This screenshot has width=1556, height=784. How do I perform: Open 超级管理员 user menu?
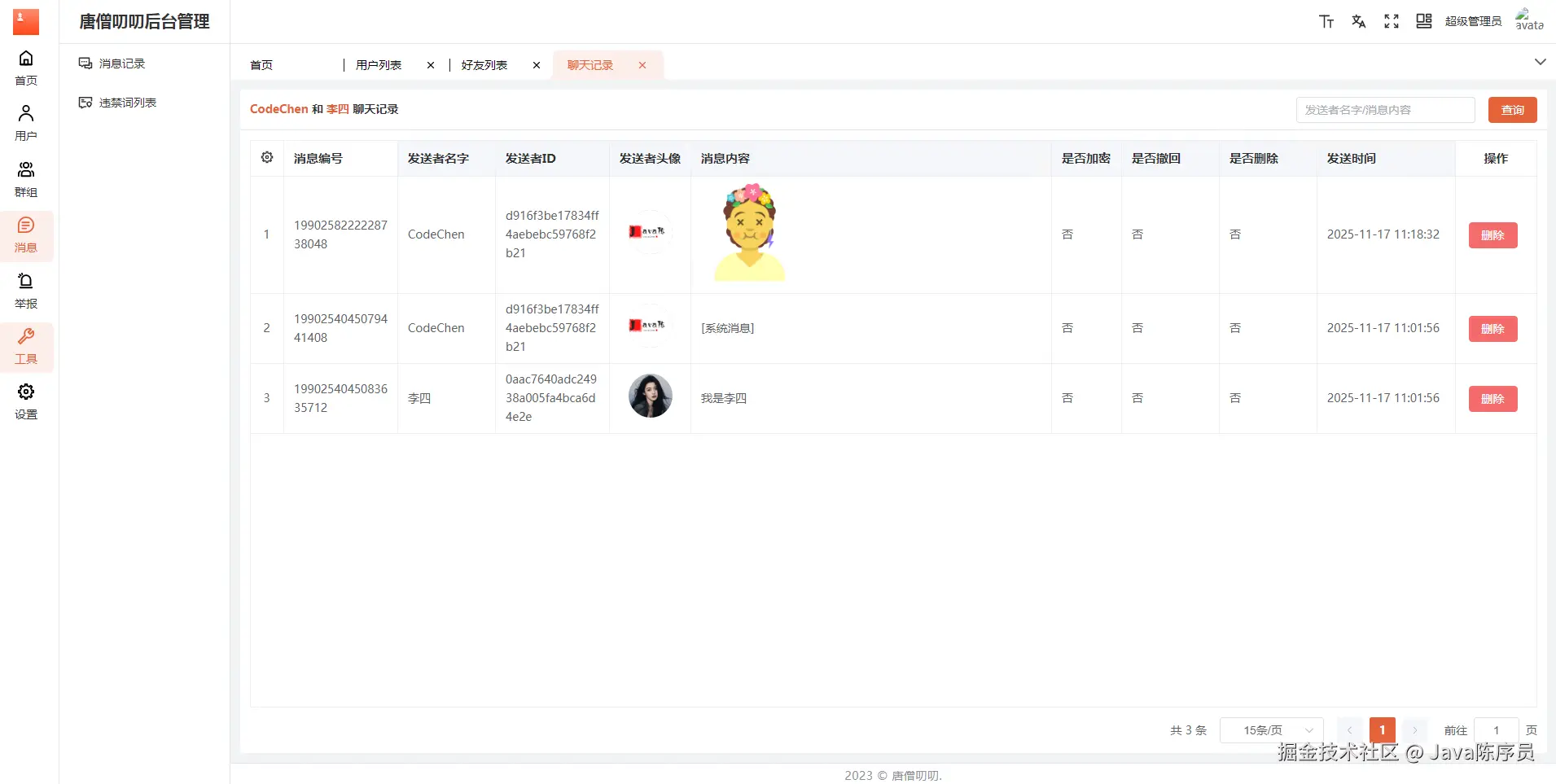(1473, 22)
